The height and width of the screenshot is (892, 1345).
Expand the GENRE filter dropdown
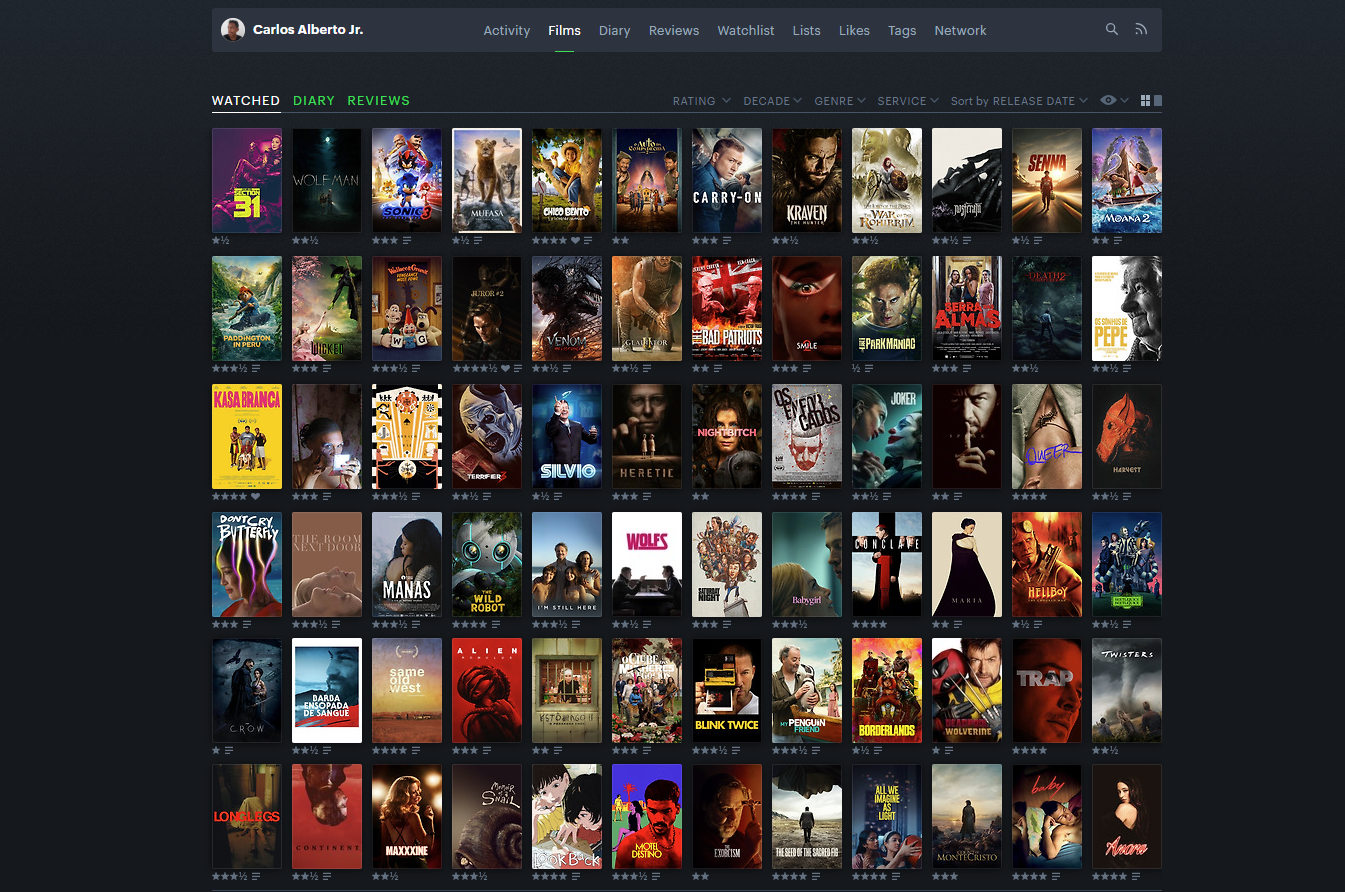[840, 101]
